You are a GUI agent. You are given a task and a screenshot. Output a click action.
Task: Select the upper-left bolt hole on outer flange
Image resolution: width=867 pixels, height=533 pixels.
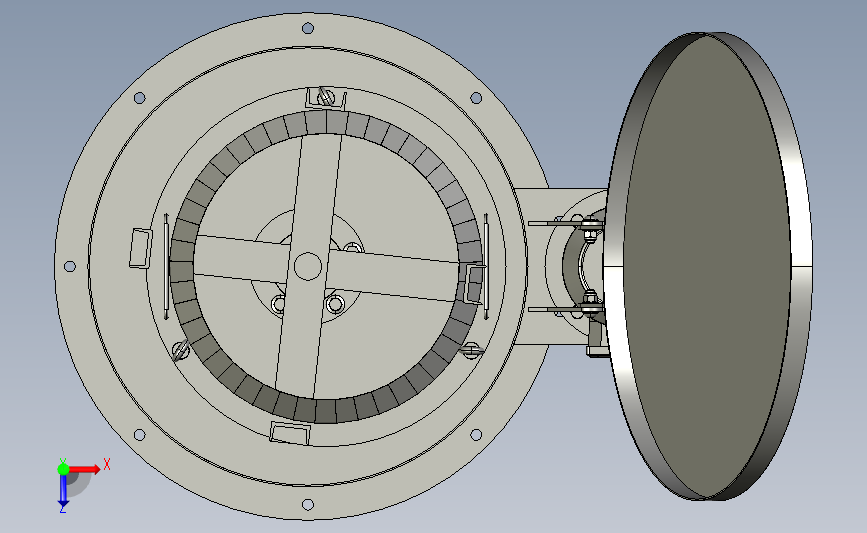[139, 98]
